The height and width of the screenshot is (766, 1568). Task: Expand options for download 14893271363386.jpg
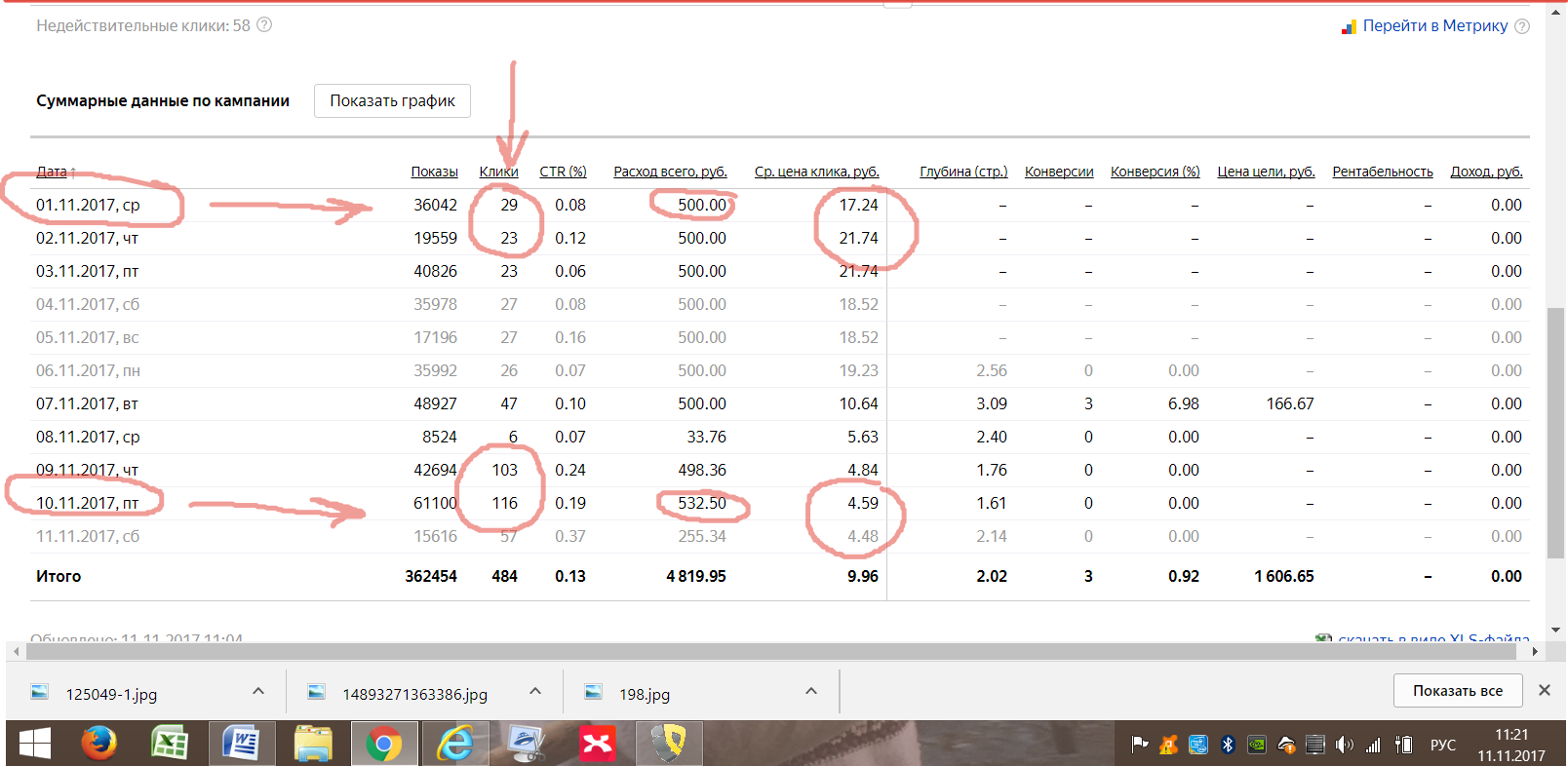[535, 691]
